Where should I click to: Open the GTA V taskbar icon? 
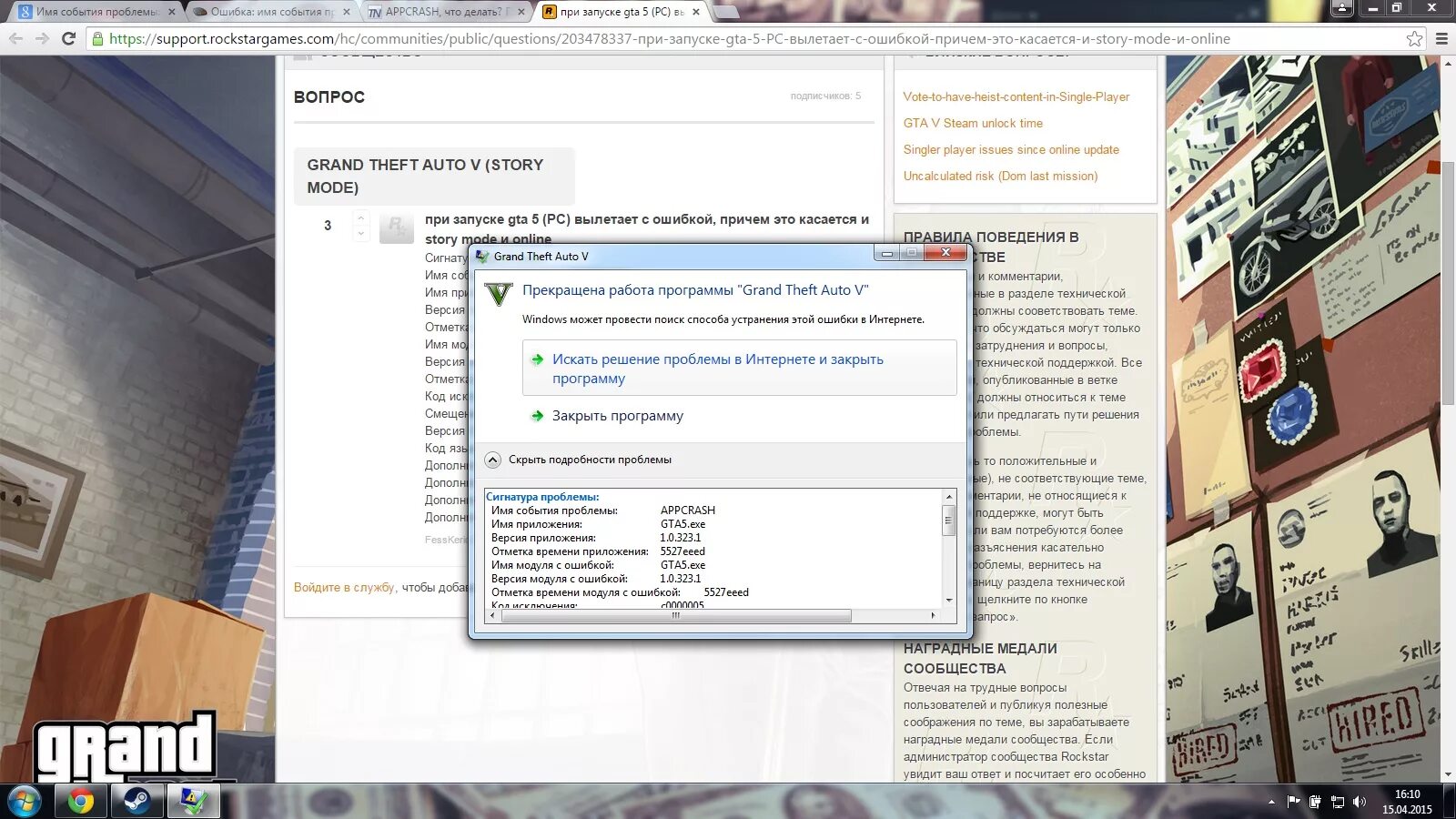click(193, 802)
